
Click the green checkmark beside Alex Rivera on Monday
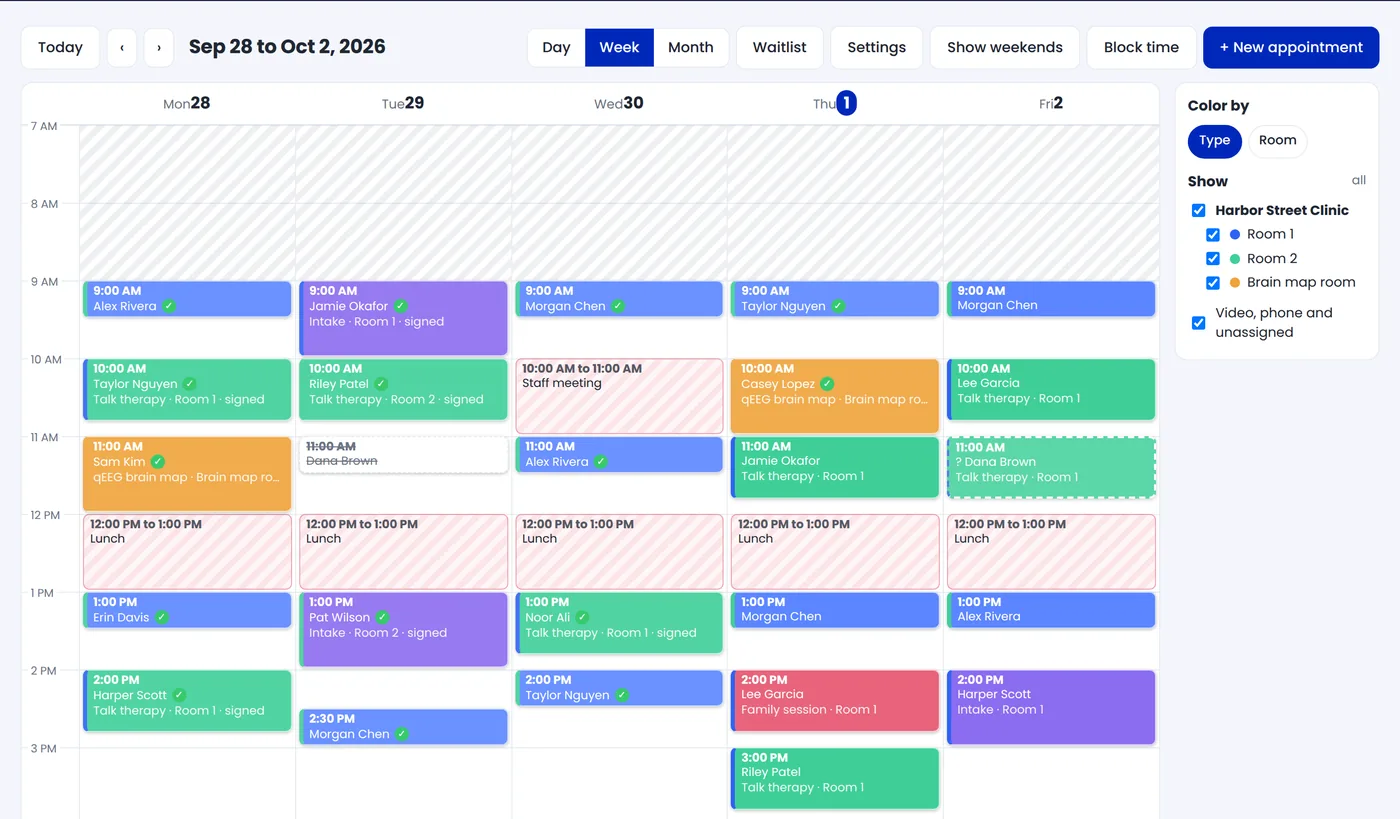[169, 306]
